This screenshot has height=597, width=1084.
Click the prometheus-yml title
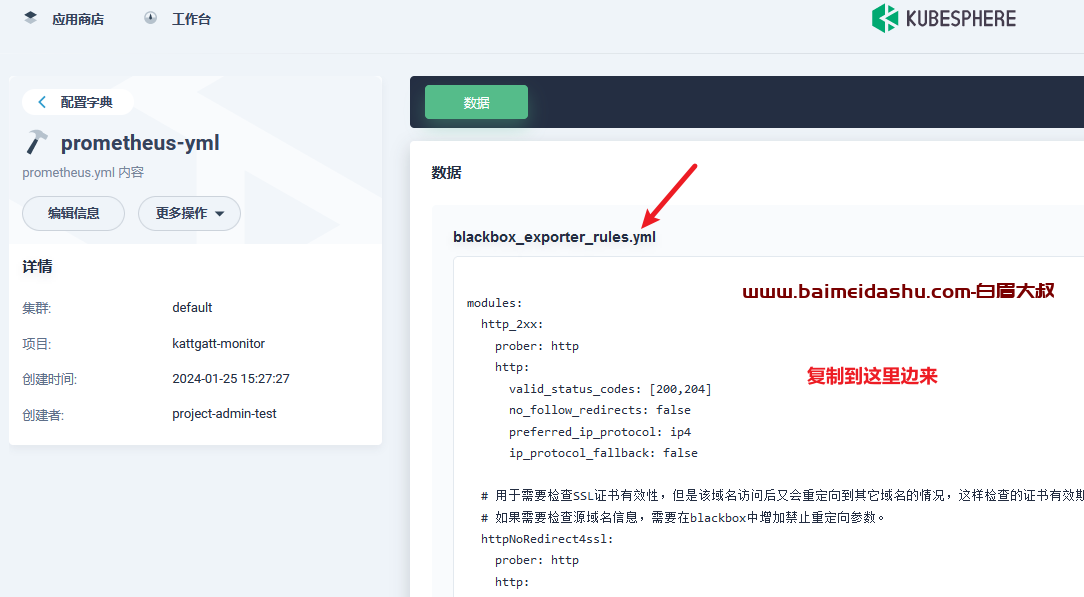140,143
